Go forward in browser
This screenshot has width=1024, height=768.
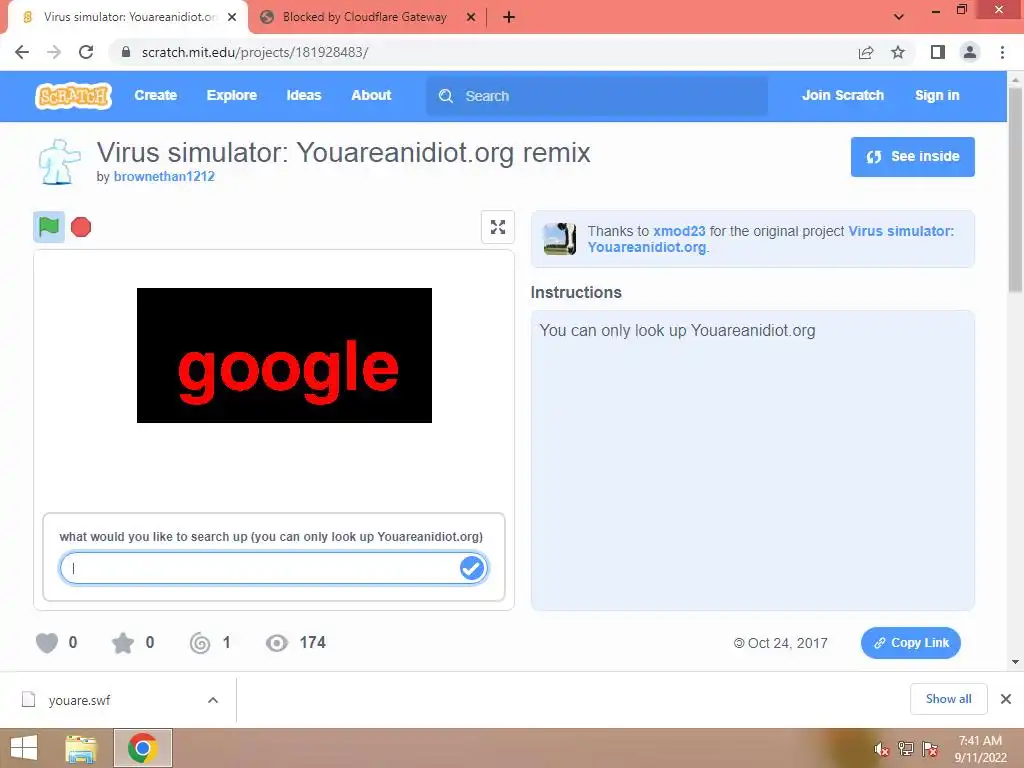point(54,52)
